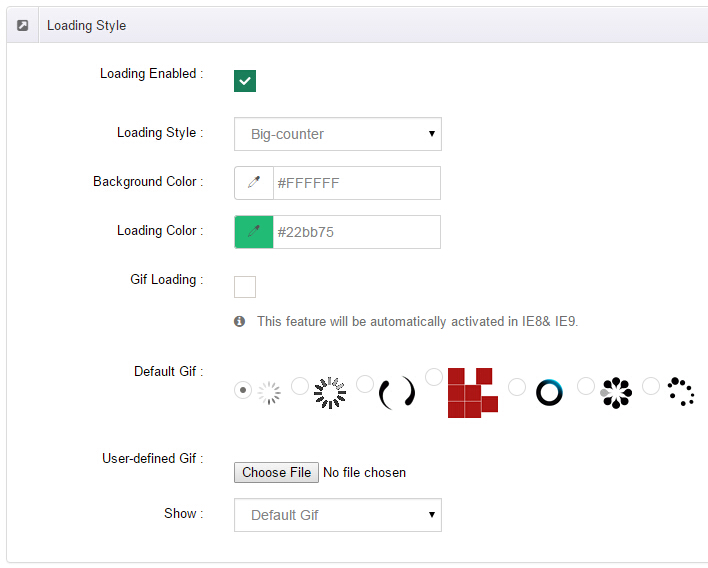This screenshot has height=568, width=708.
Task: Click the #FFFFFF background color text field
Action: pos(357,183)
